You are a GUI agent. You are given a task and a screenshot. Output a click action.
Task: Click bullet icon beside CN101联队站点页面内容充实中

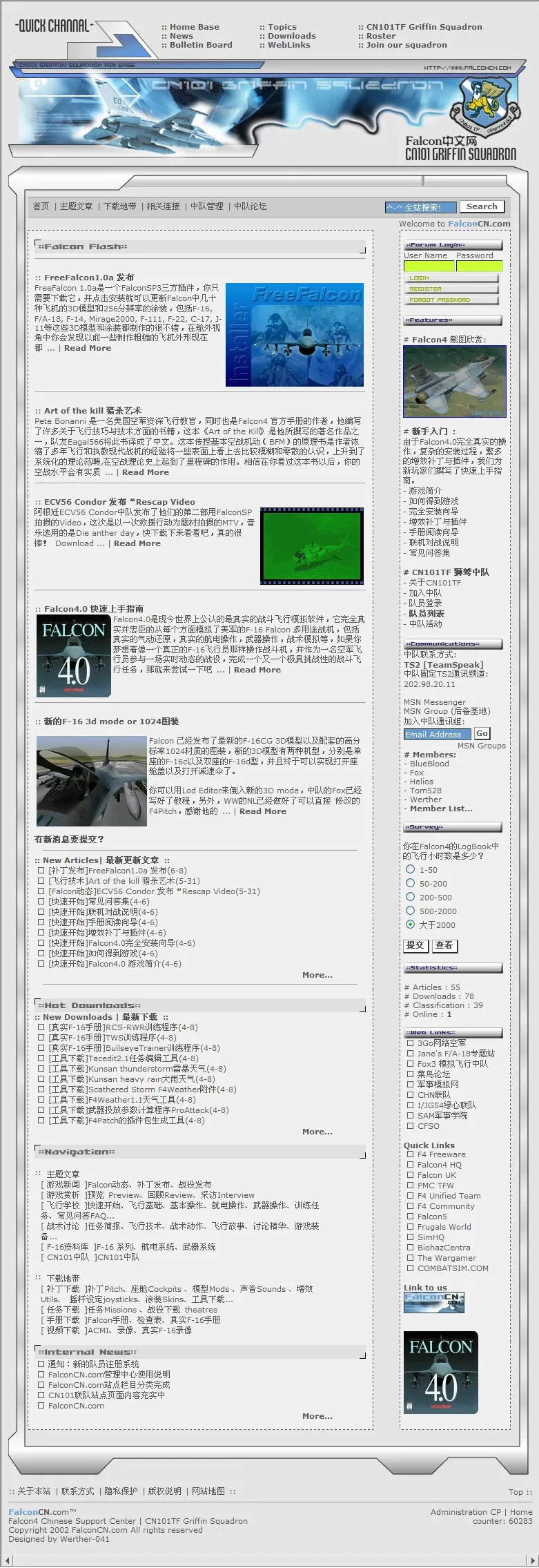click(41, 1395)
